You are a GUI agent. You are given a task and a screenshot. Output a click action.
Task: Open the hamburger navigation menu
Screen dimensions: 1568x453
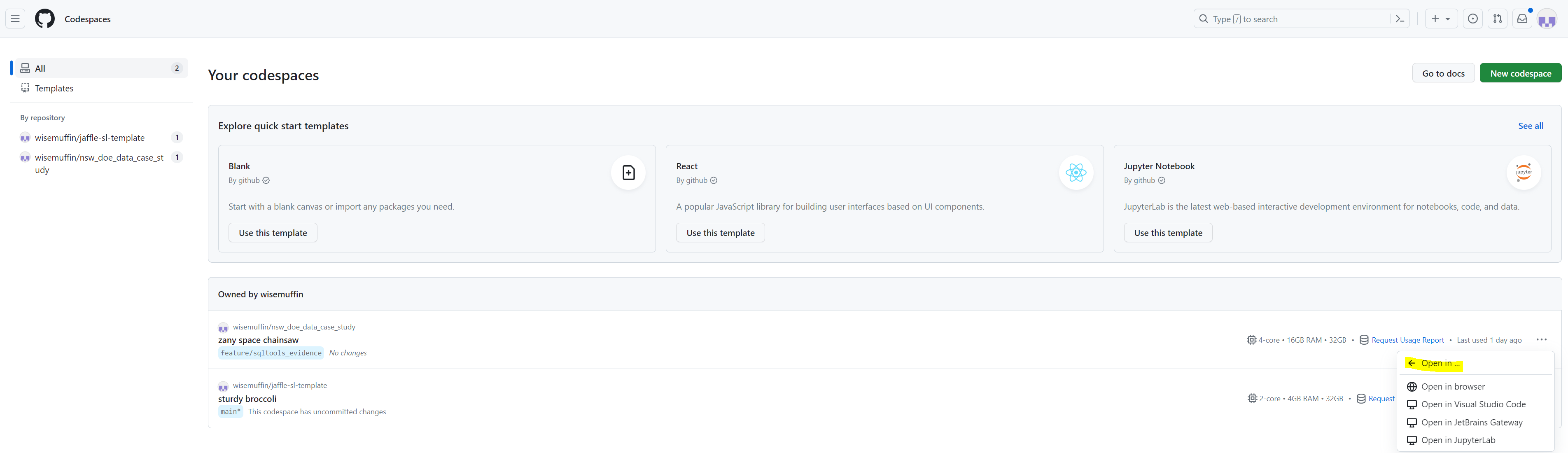(x=15, y=19)
